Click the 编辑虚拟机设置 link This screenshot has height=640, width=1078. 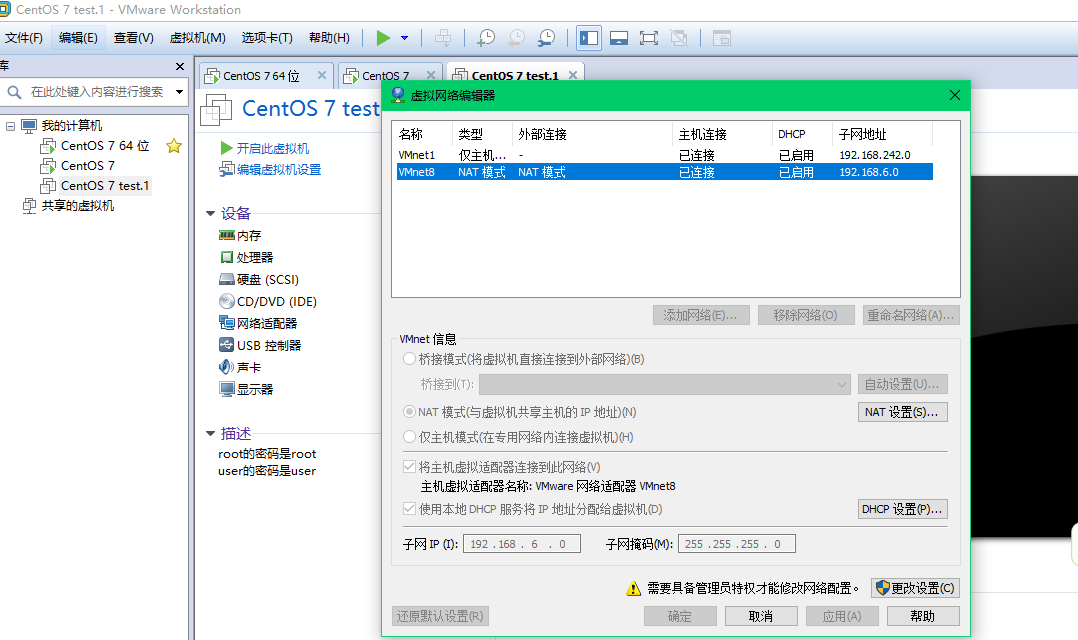(278, 170)
